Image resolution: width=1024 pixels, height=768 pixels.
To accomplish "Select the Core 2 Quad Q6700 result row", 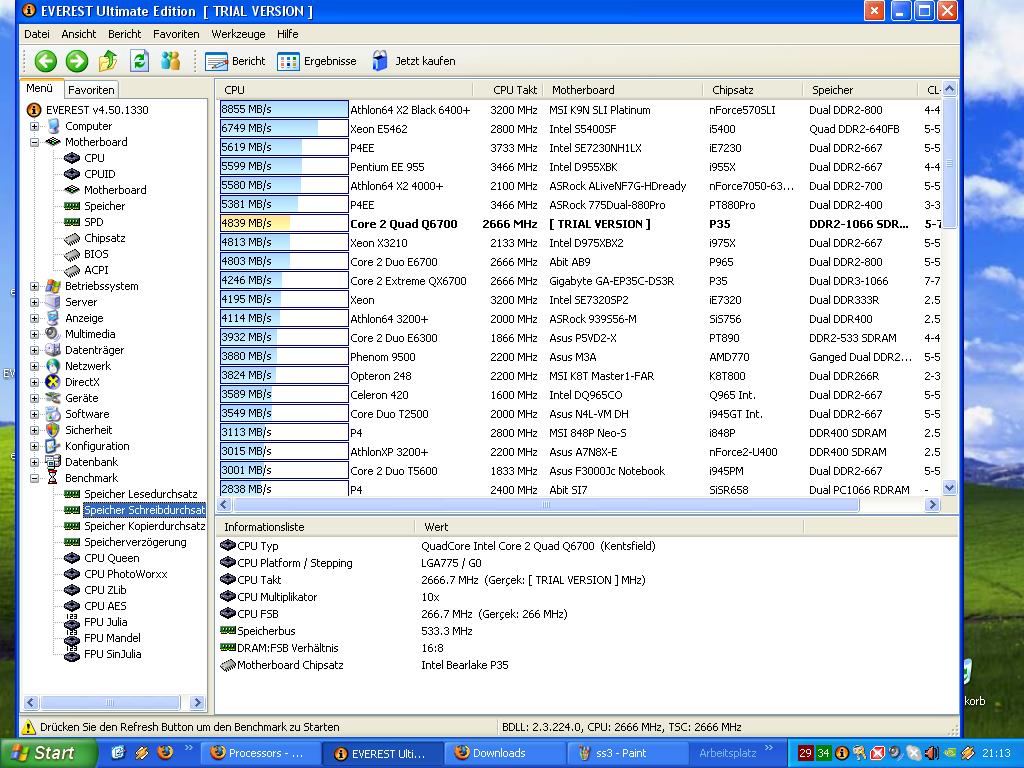I will tap(580, 224).
